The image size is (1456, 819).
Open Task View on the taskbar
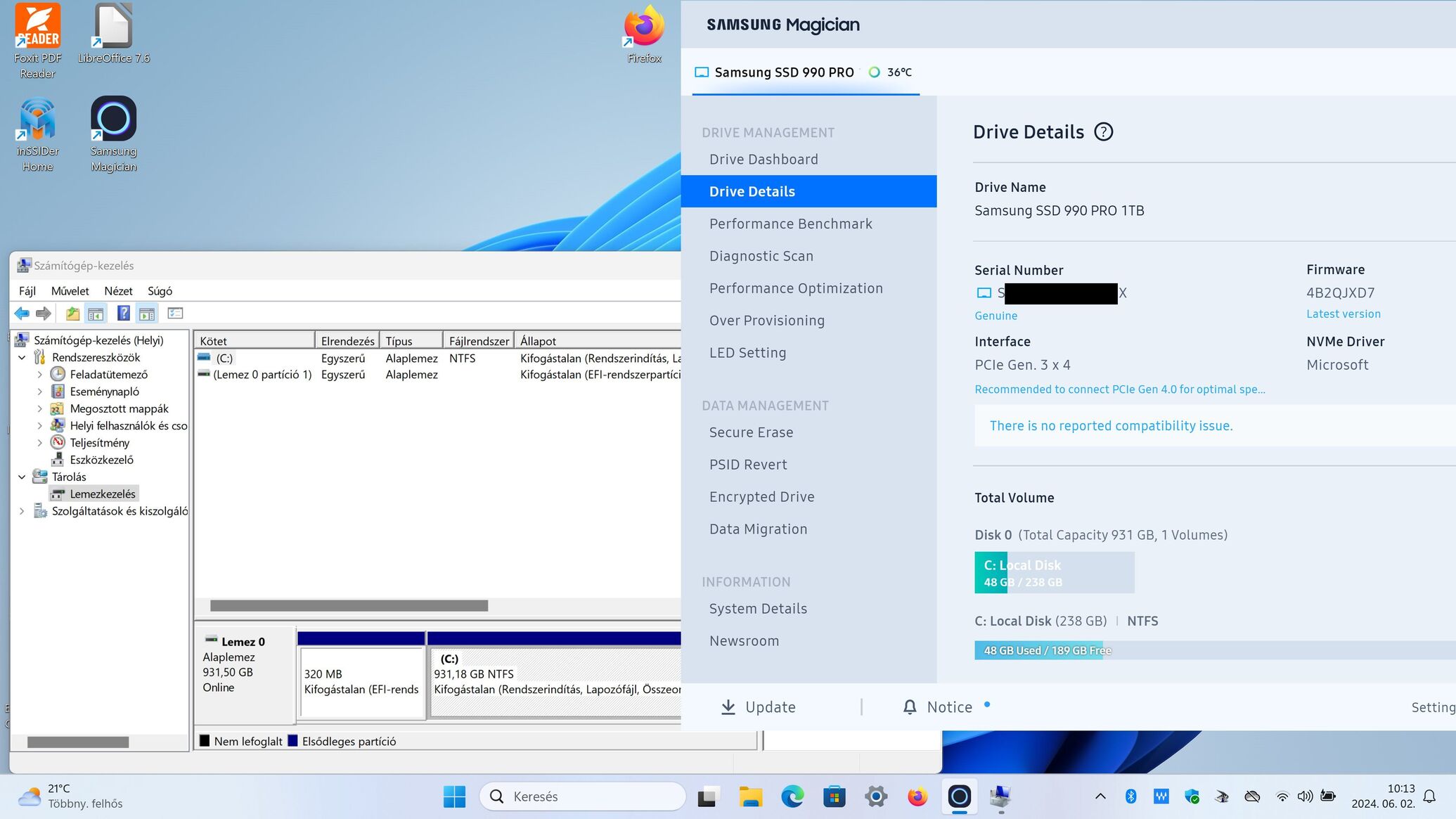coord(708,797)
